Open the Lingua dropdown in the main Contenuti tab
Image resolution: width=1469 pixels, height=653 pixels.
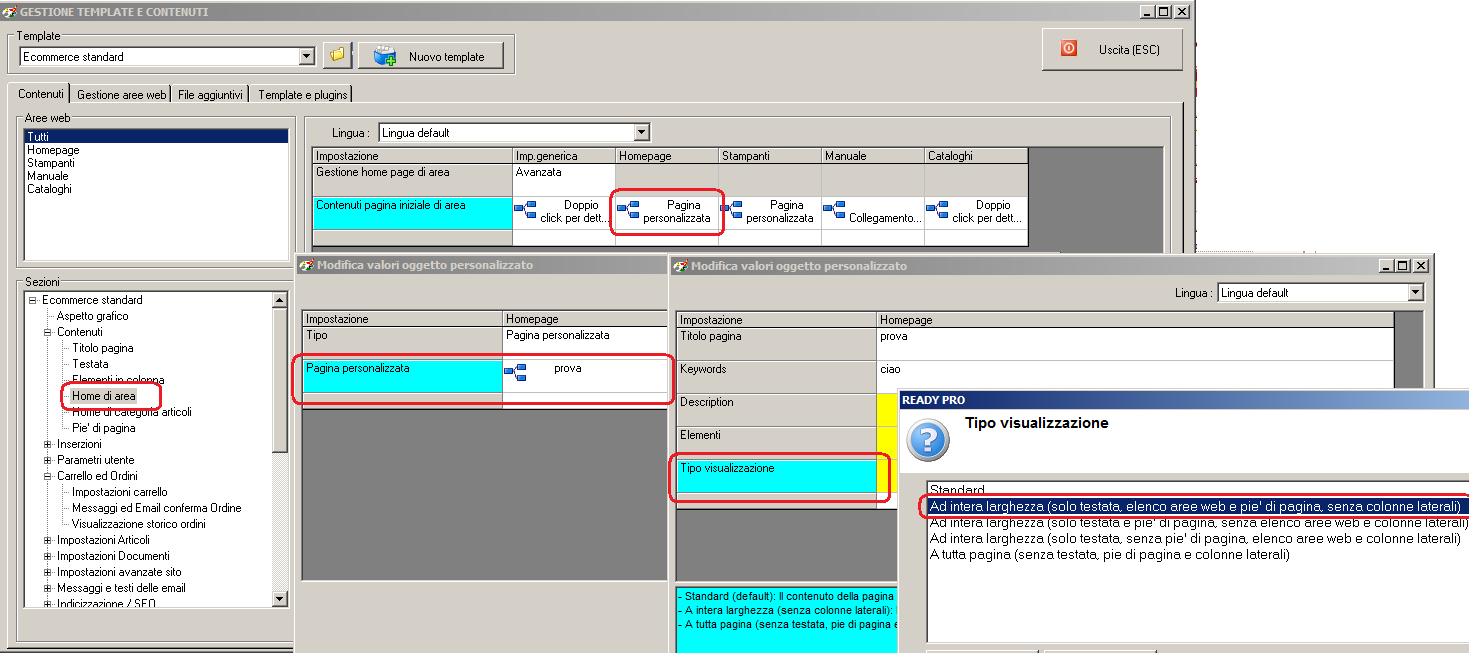click(x=641, y=132)
